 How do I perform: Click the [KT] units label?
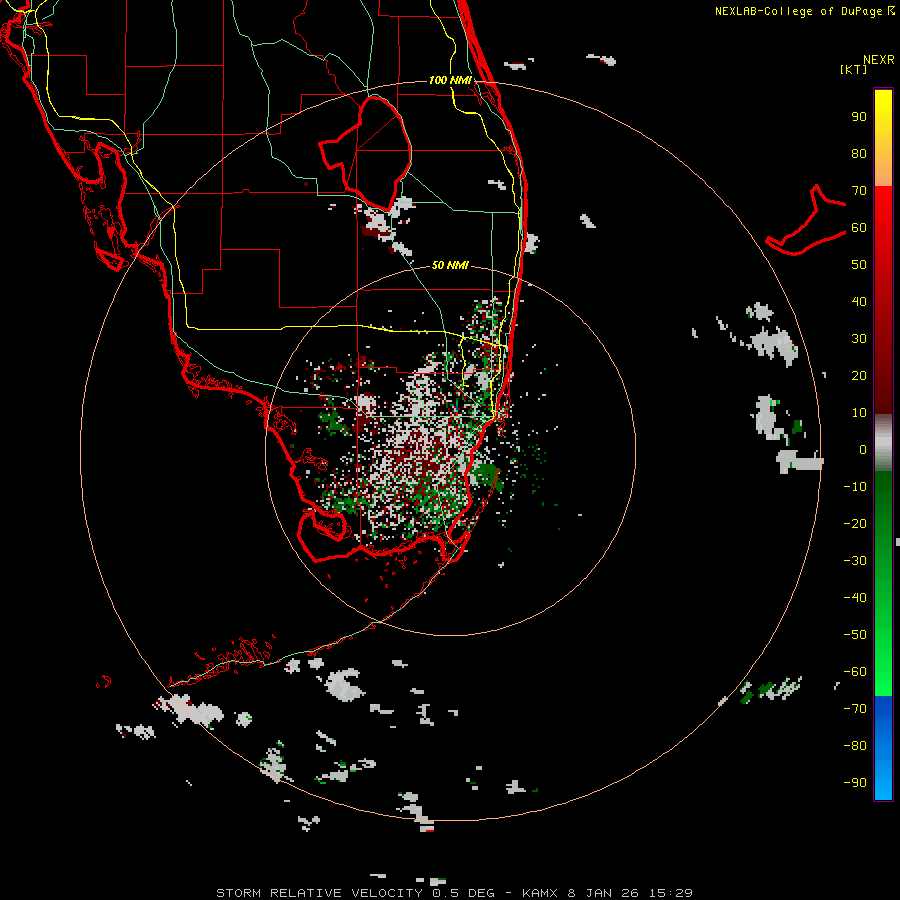854,69
